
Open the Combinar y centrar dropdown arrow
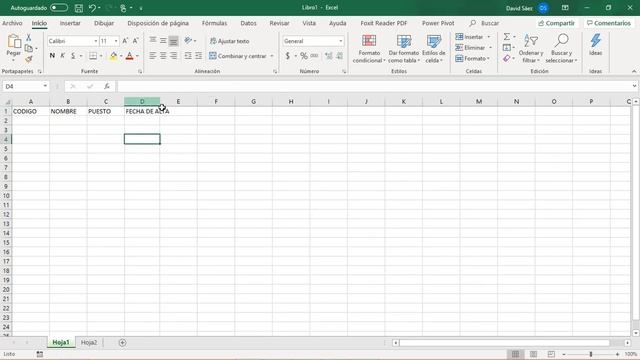[x=272, y=56]
